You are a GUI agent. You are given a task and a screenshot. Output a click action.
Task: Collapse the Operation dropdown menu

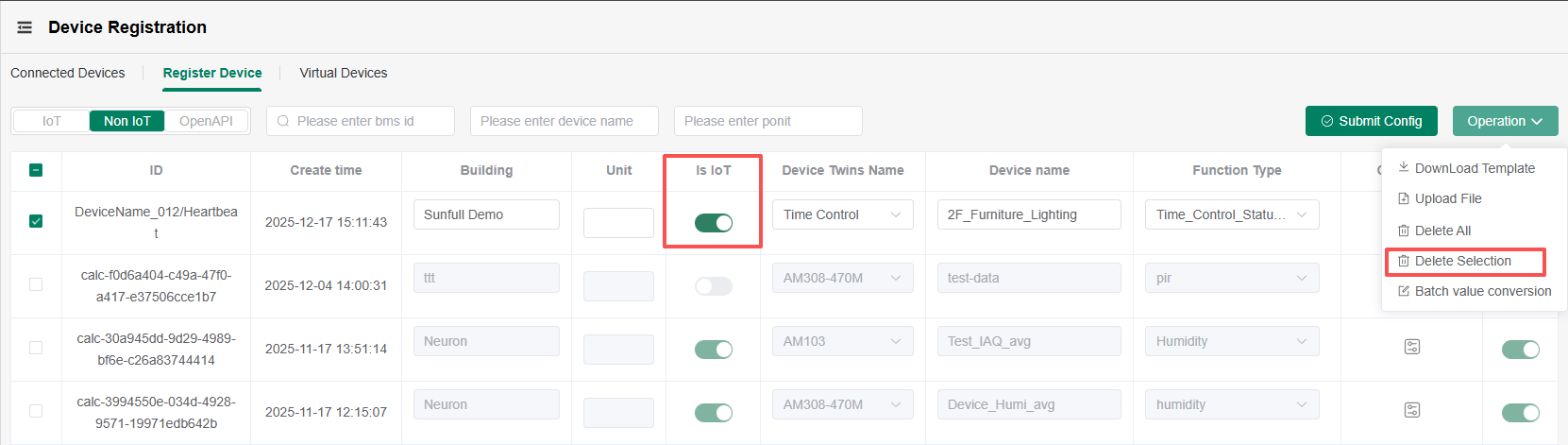(x=1505, y=121)
